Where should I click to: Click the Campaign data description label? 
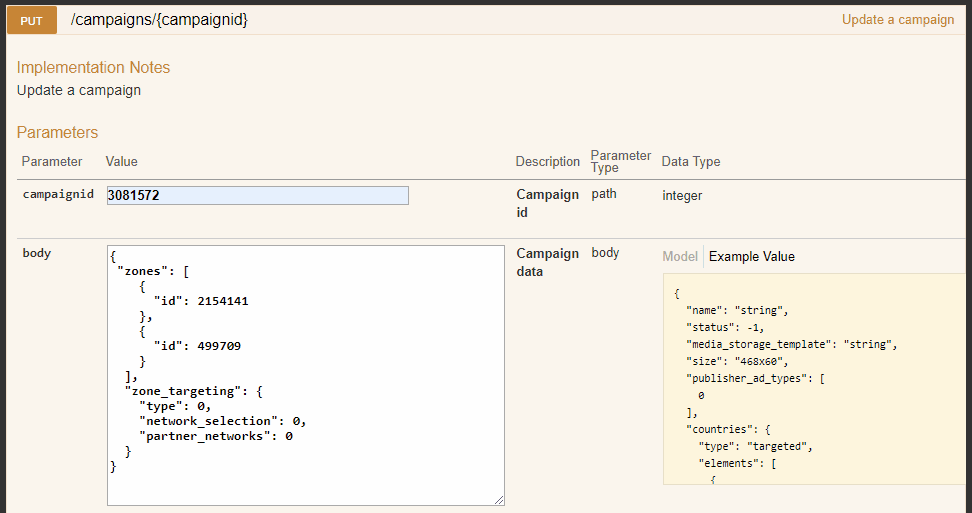pos(547,262)
